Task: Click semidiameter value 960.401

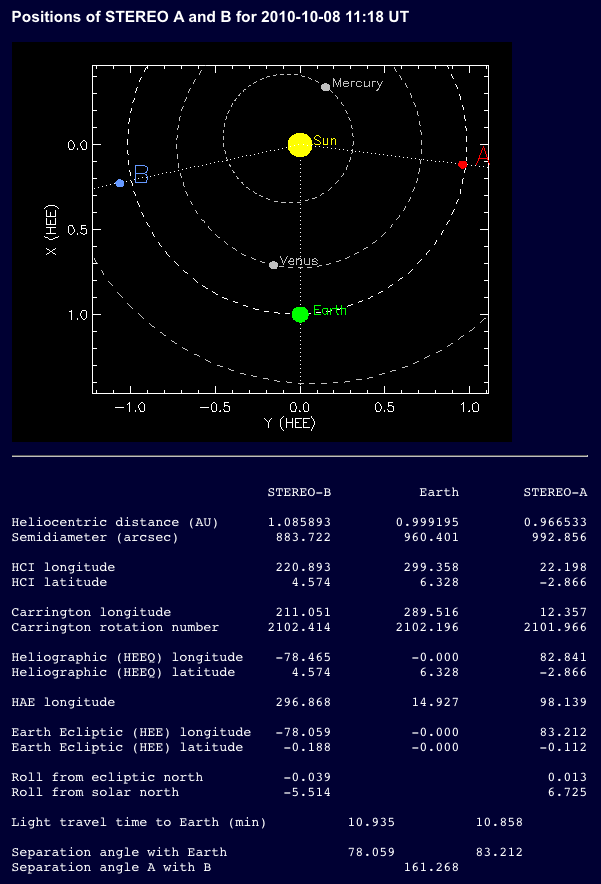Action: click(431, 537)
